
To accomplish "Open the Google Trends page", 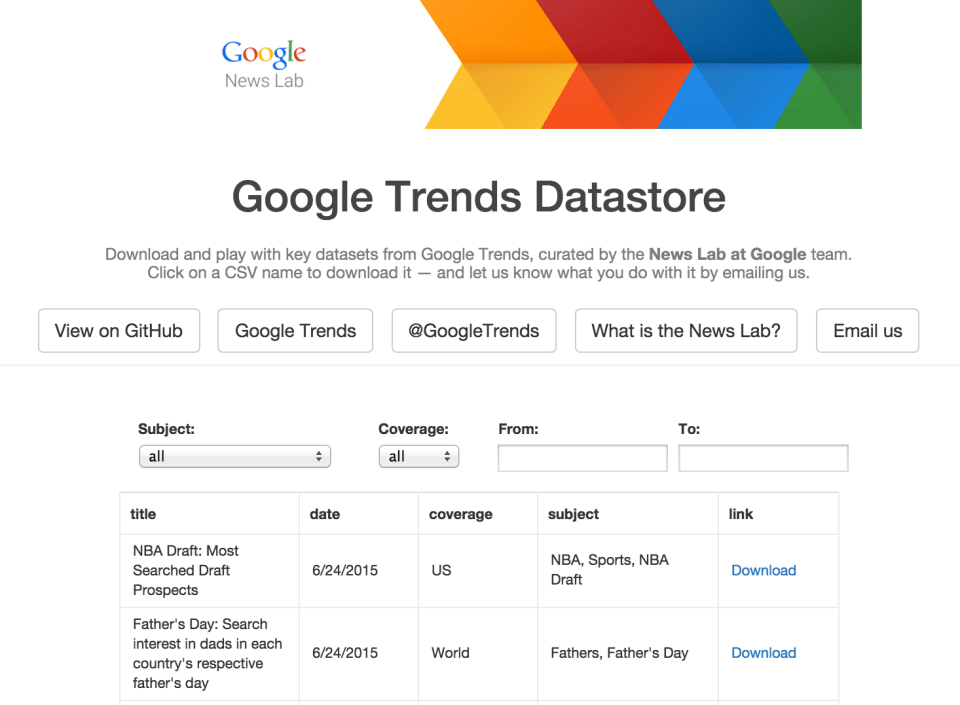I will click(294, 330).
